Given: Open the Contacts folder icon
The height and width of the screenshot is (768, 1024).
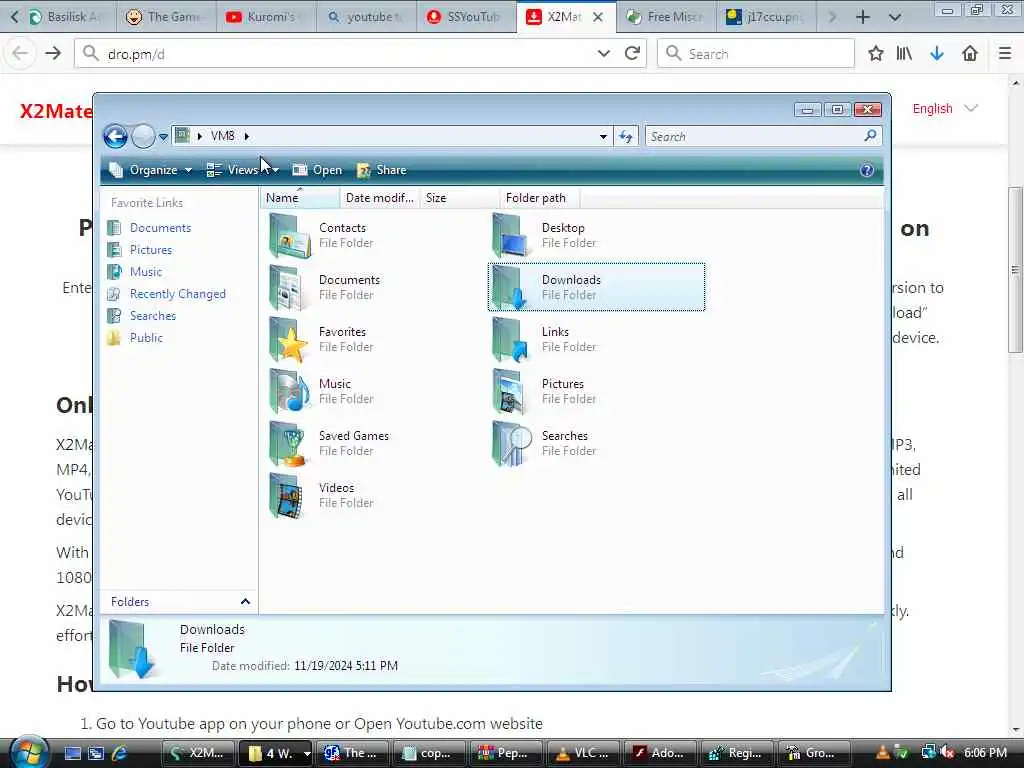Looking at the screenshot, I should [x=291, y=235].
